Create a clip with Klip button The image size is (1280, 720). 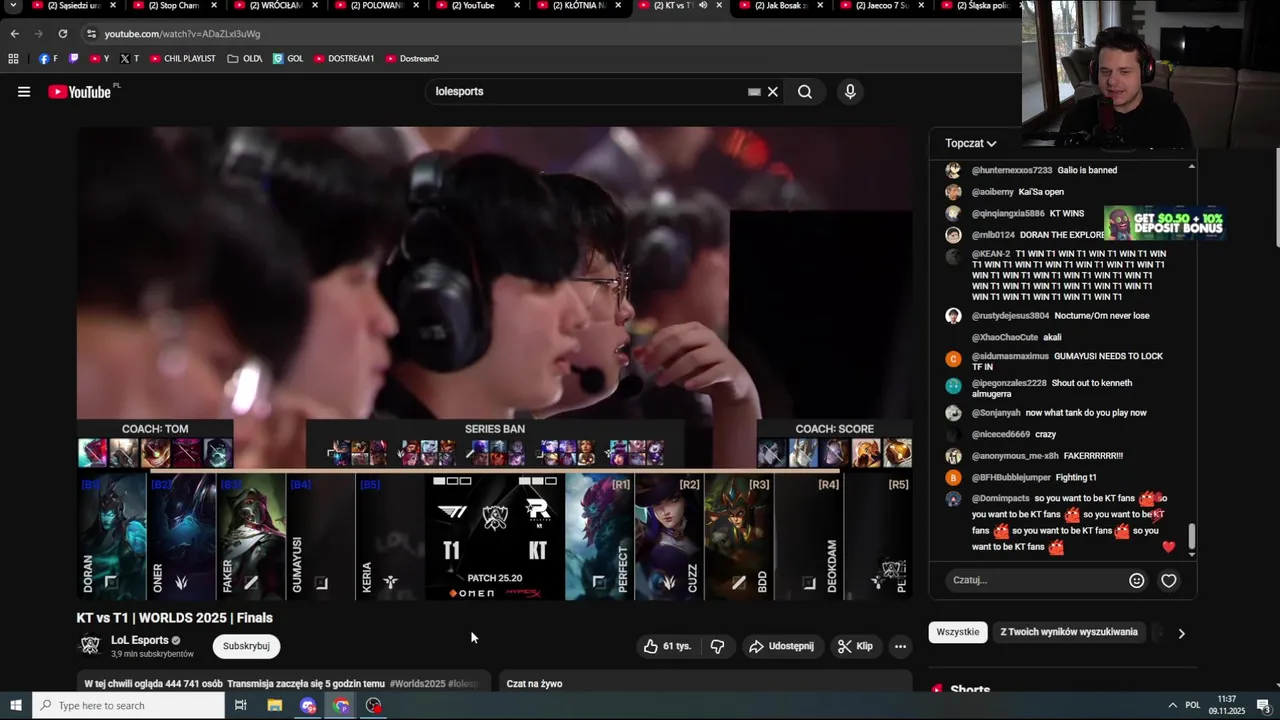click(x=856, y=646)
